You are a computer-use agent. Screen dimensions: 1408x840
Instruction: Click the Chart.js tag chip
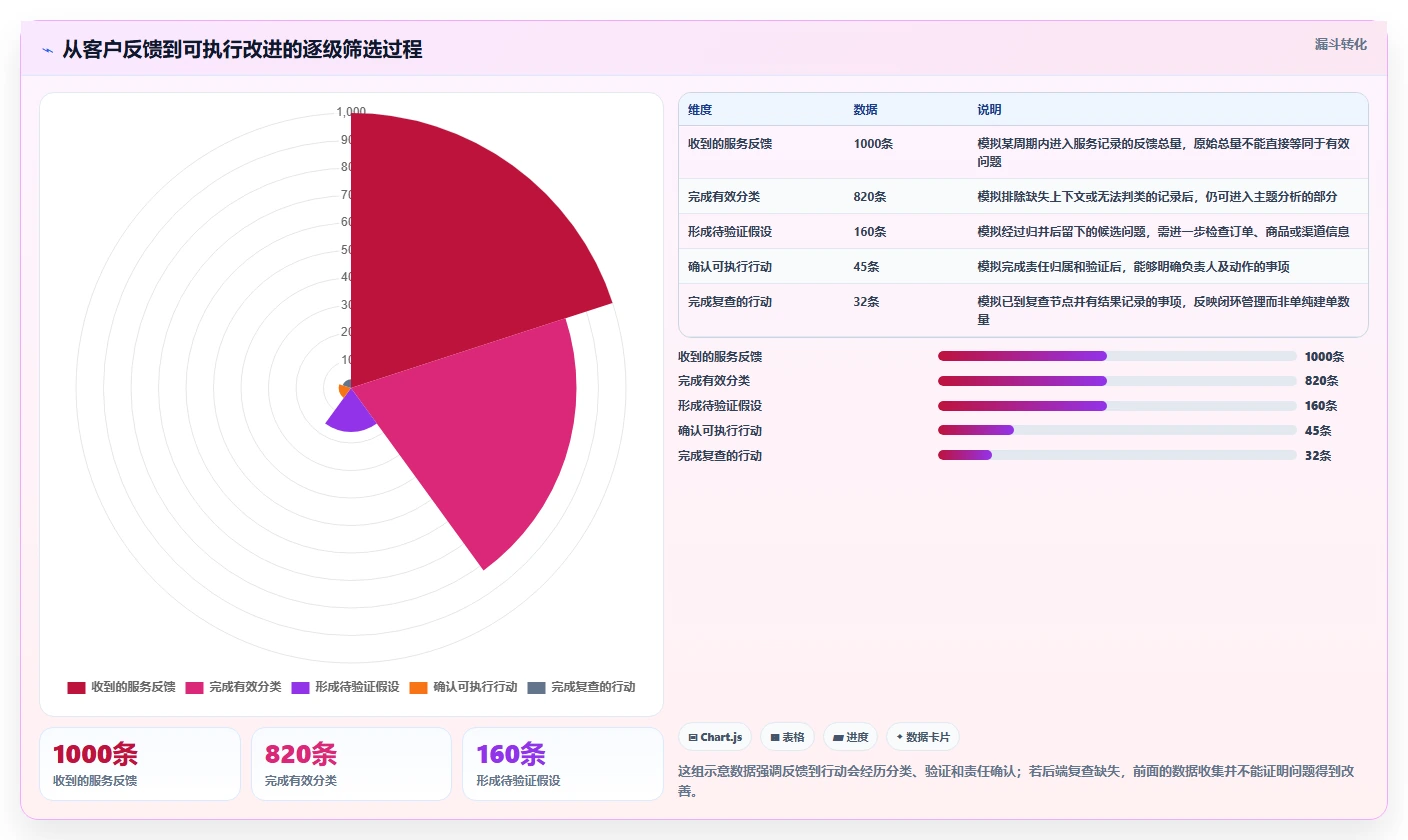pyautogui.click(x=715, y=737)
